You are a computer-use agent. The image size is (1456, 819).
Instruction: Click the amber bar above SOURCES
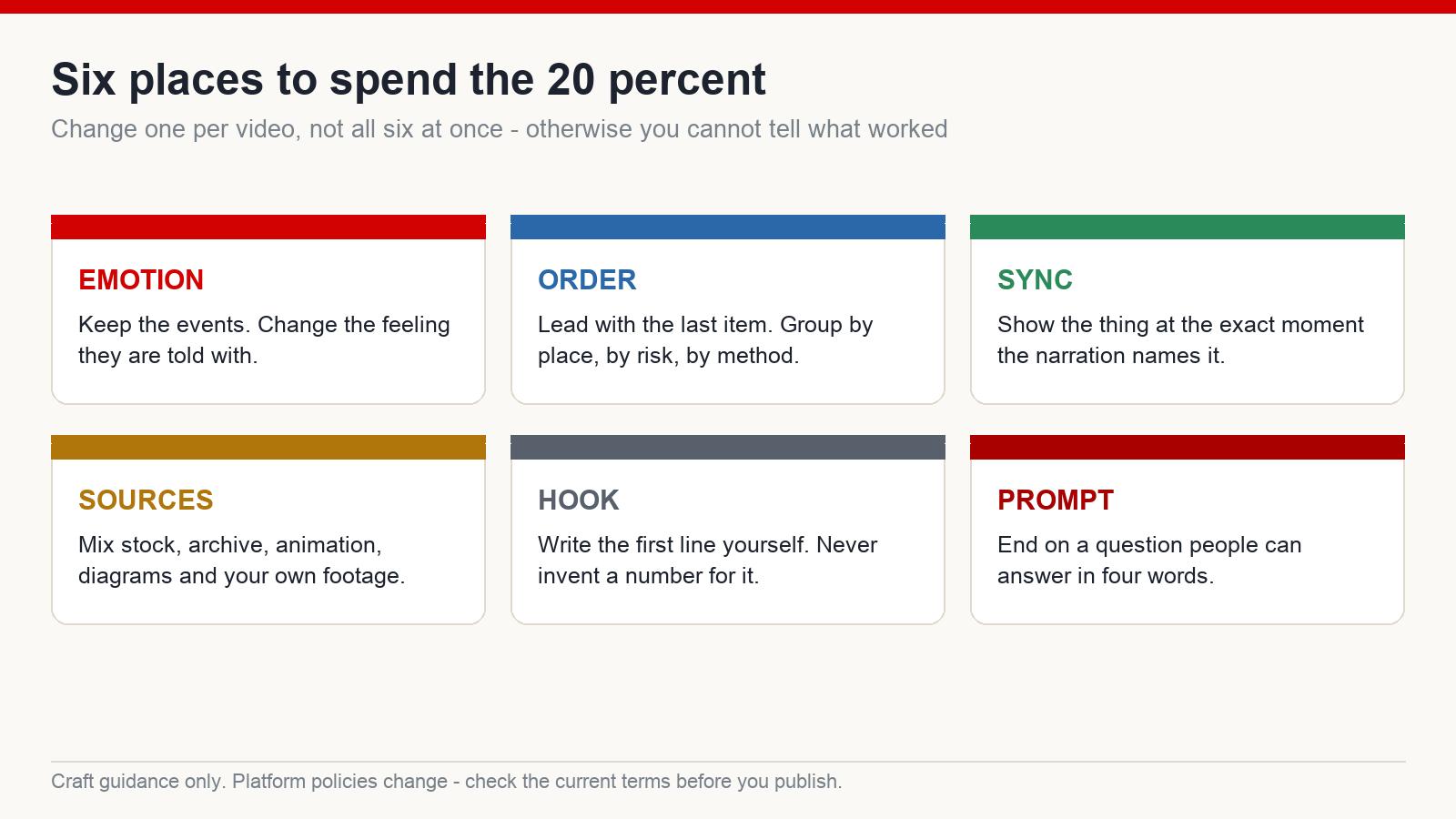268,447
